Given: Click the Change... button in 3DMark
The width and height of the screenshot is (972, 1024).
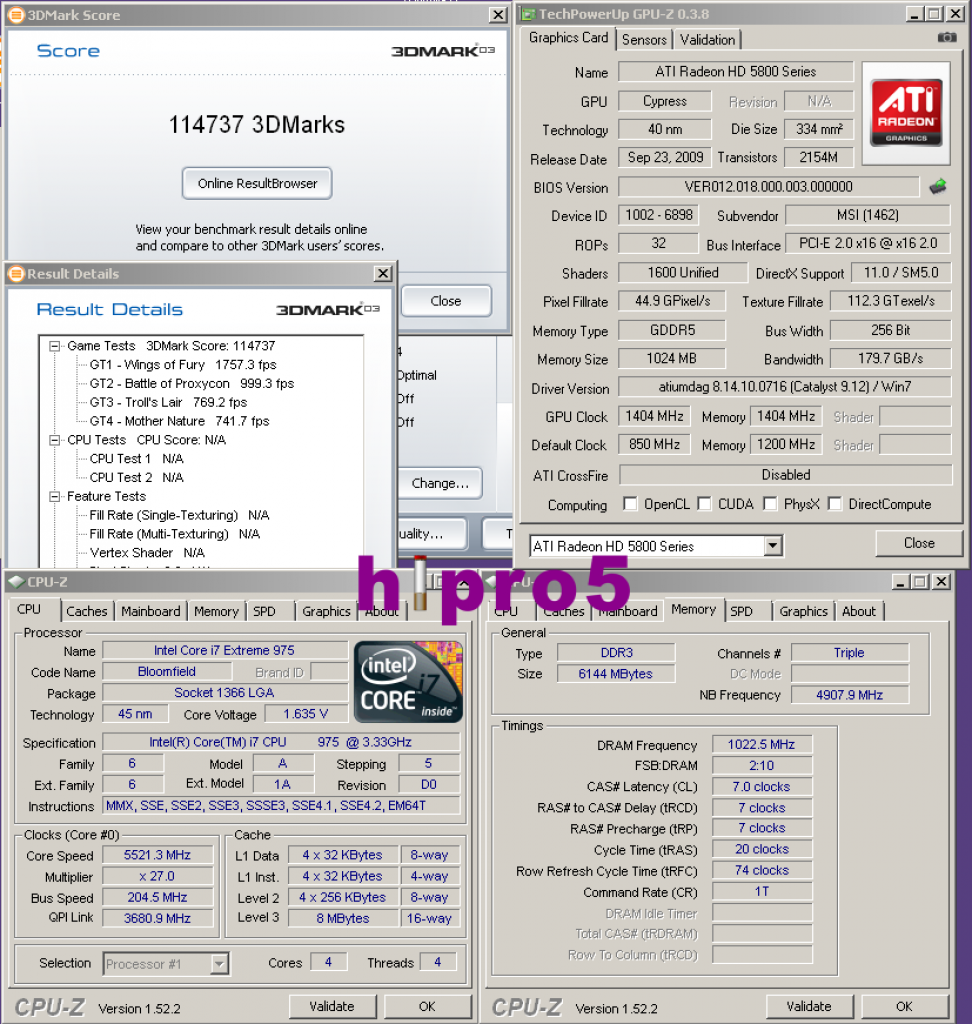Looking at the screenshot, I should pyautogui.click(x=440, y=483).
